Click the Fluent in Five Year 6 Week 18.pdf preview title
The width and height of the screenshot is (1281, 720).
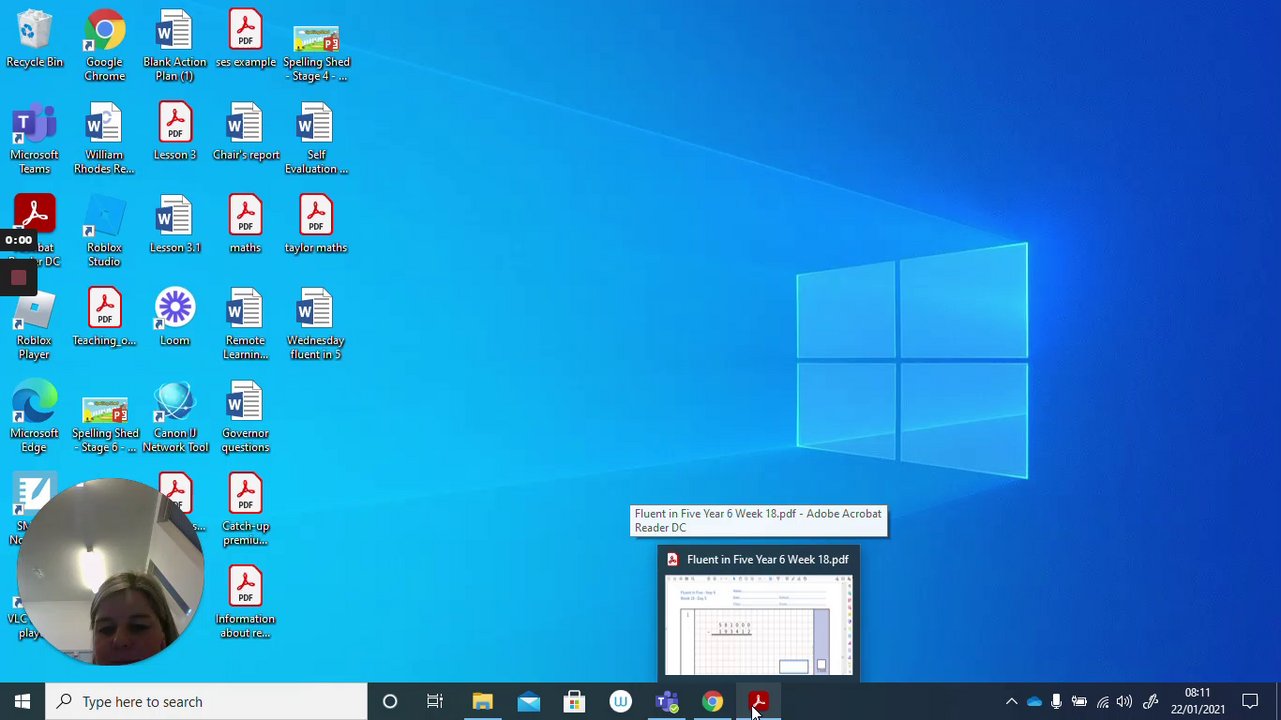click(x=767, y=559)
